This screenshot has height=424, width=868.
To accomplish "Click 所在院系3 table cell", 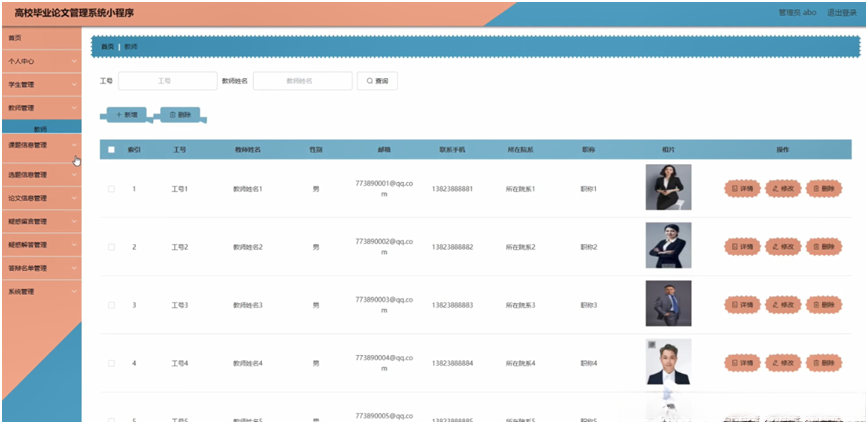I will pyautogui.click(x=520, y=305).
